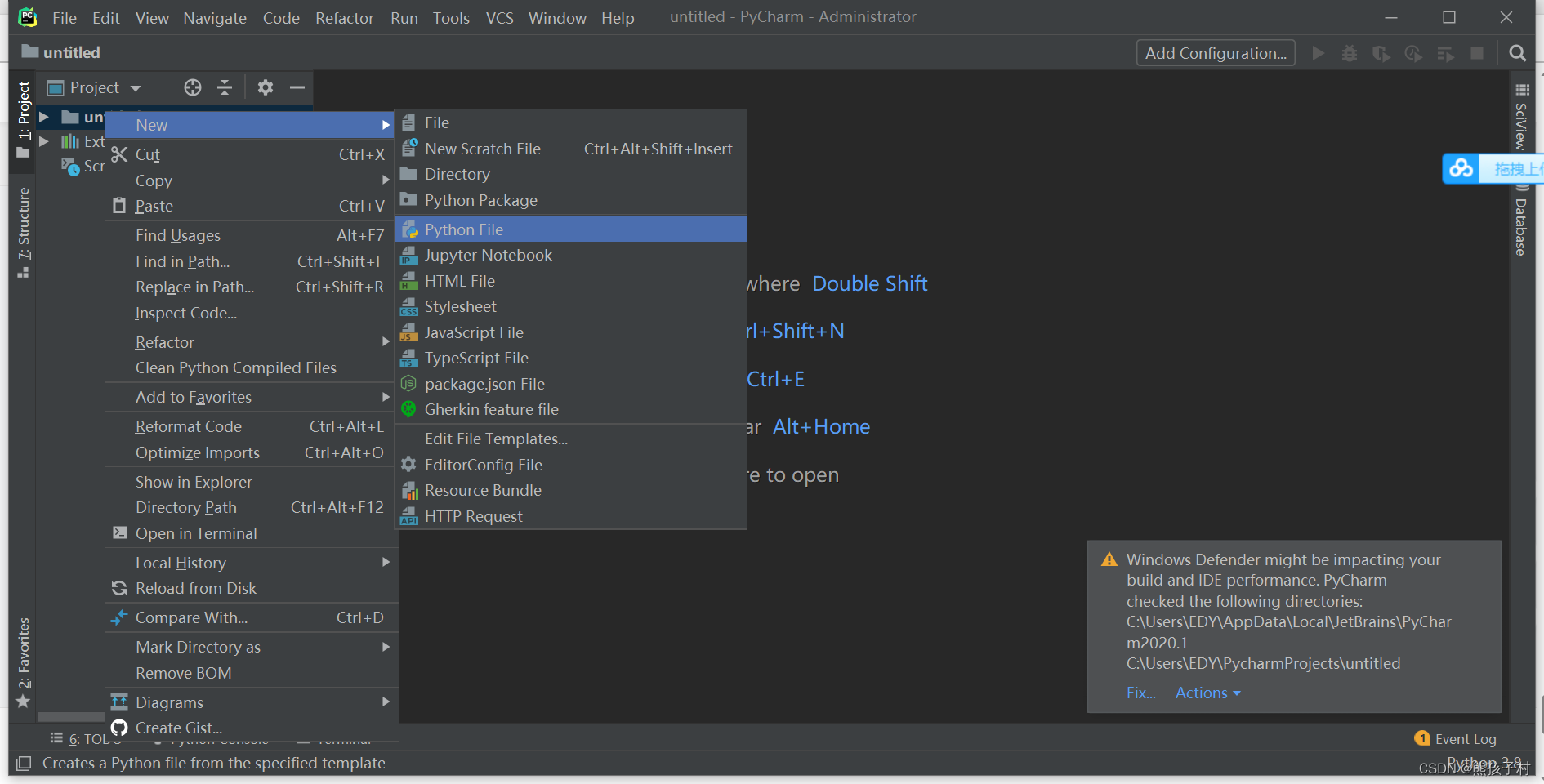Screen dimensions: 1544x784
Task: Select Inspect Code entry
Action: coord(252,313)
